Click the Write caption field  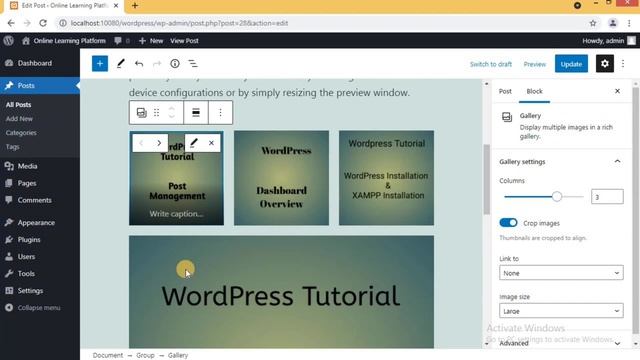[176, 213]
